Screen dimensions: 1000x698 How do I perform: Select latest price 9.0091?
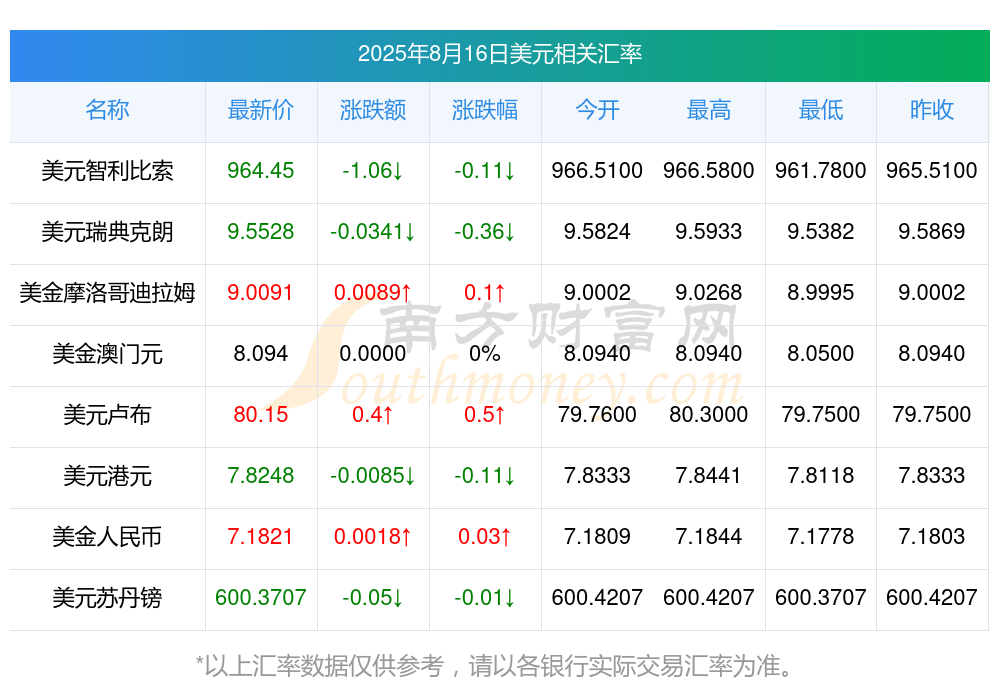click(x=261, y=292)
